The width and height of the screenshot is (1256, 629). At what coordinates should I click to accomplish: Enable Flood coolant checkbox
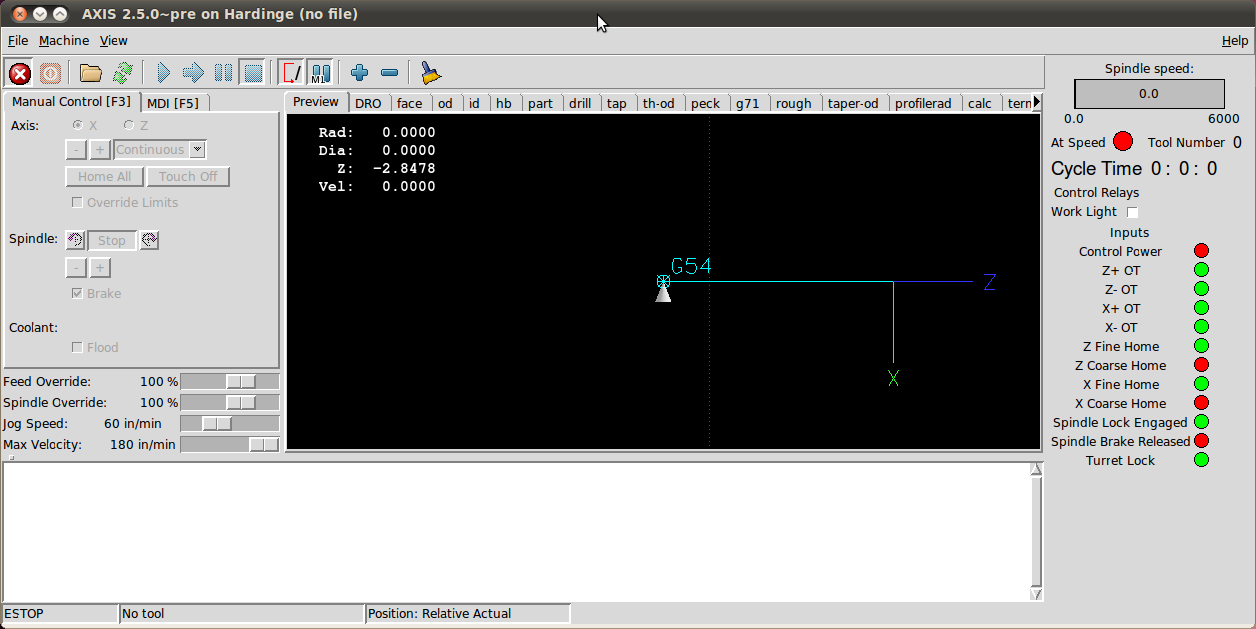click(78, 347)
